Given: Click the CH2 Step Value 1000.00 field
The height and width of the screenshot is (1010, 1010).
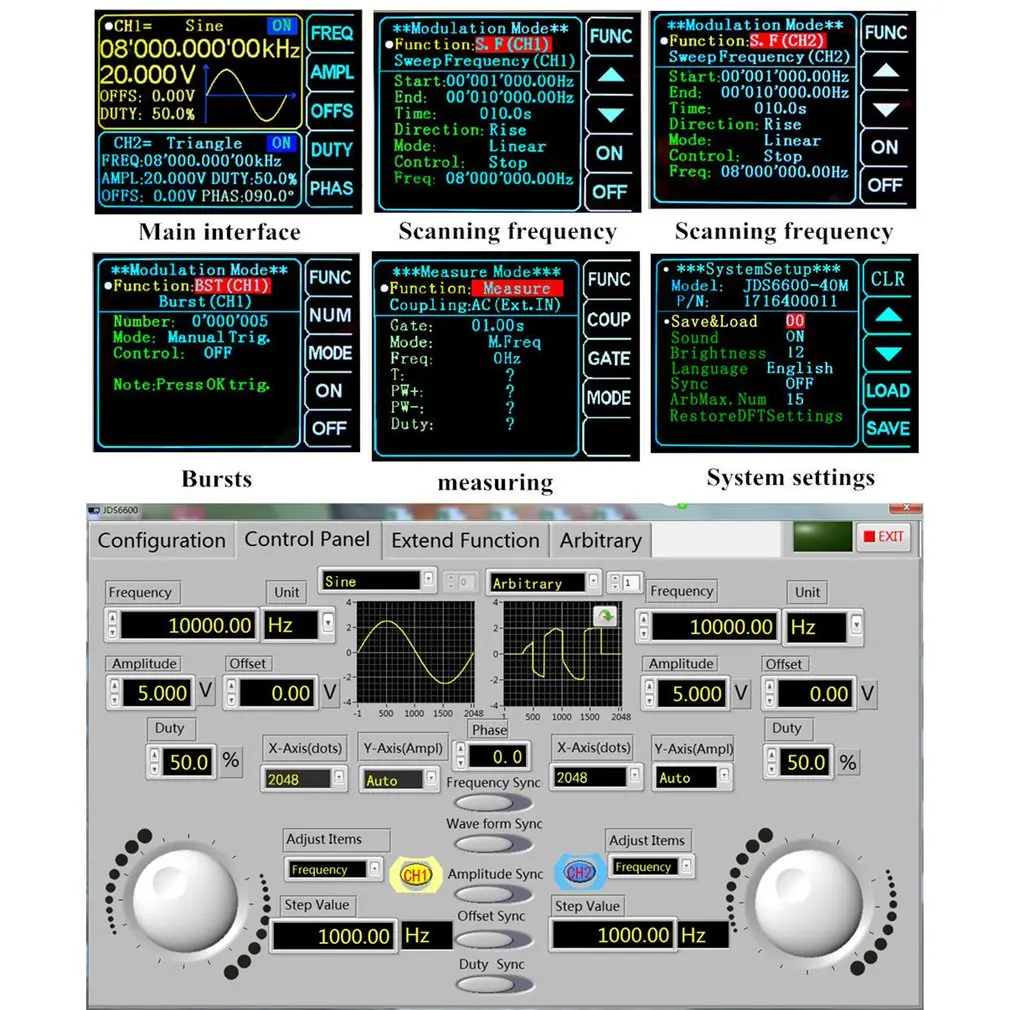Looking at the screenshot, I should pyautogui.click(x=613, y=935).
